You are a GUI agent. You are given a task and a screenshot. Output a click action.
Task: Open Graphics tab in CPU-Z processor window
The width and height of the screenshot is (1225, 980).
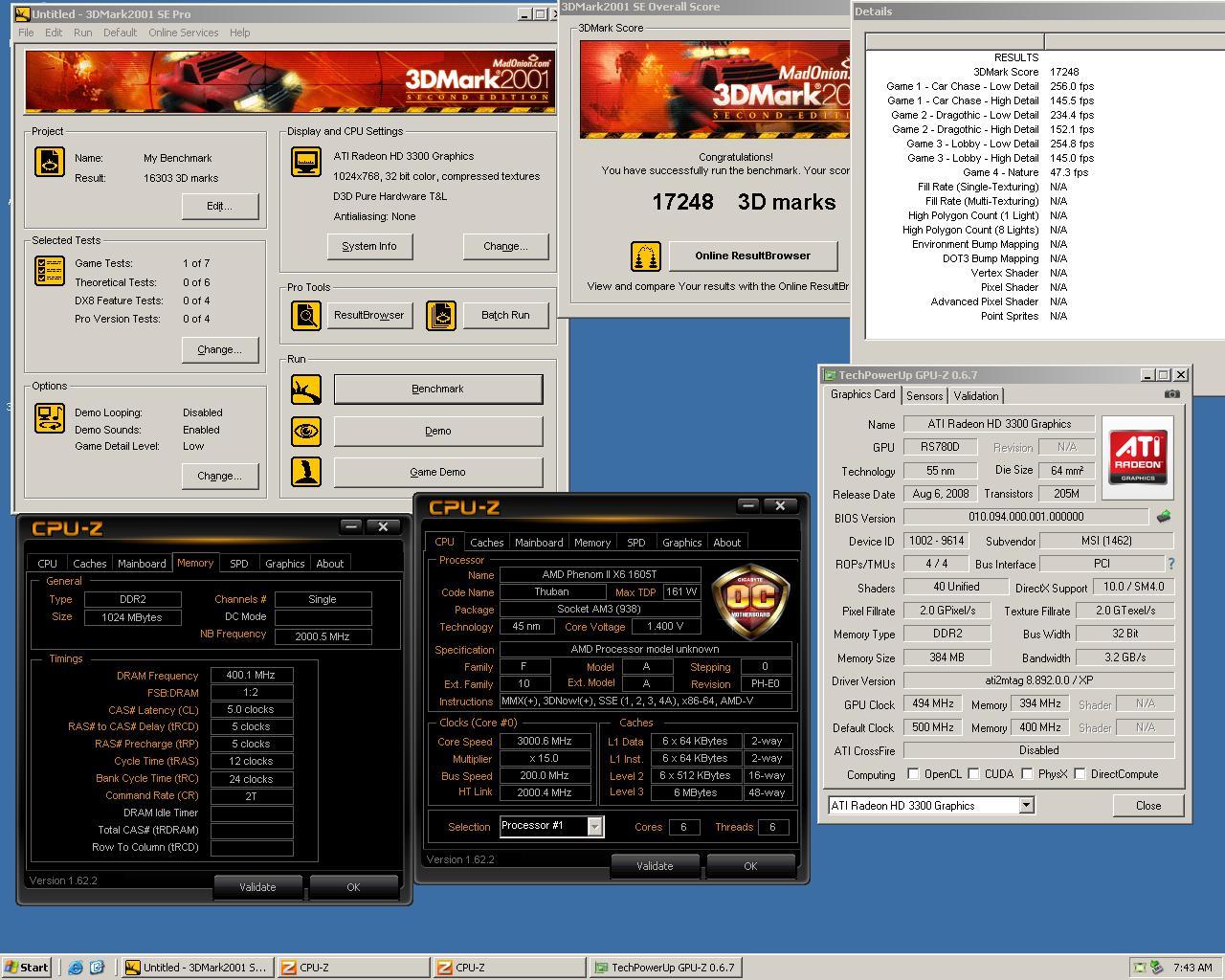coord(682,543)
